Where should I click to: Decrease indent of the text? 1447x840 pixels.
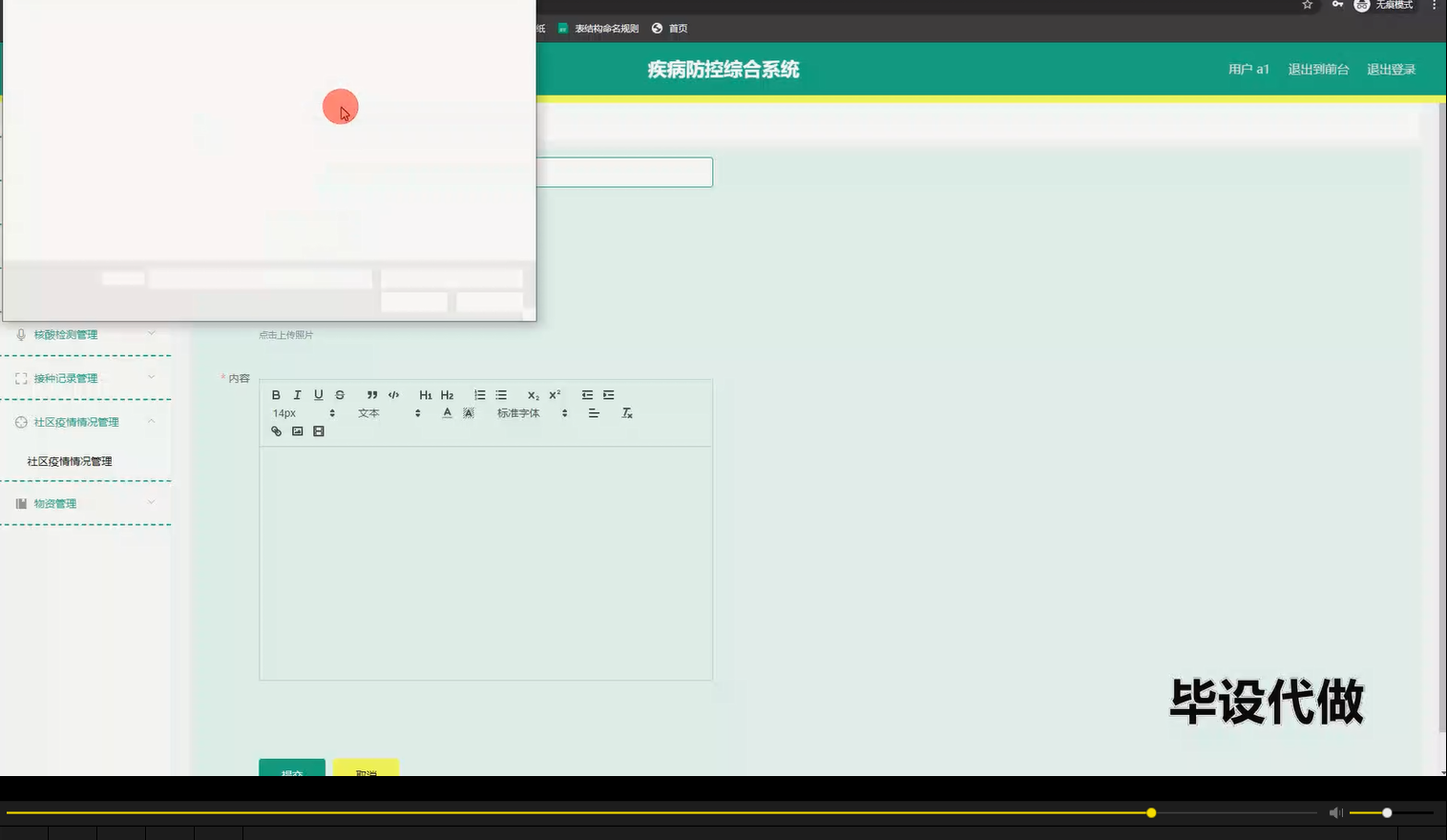pyautogui.click(x=587, y=395)
